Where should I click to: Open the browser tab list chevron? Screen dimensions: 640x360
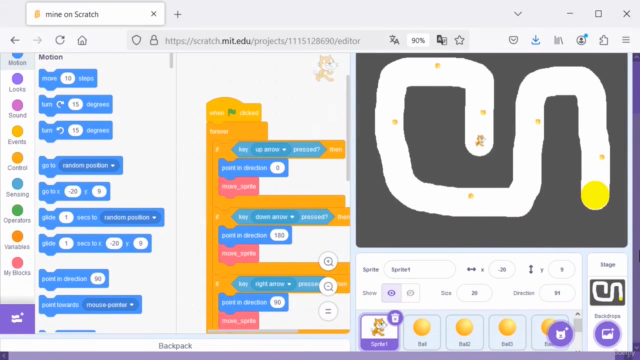pyautogui.click(x=518, y=14)
